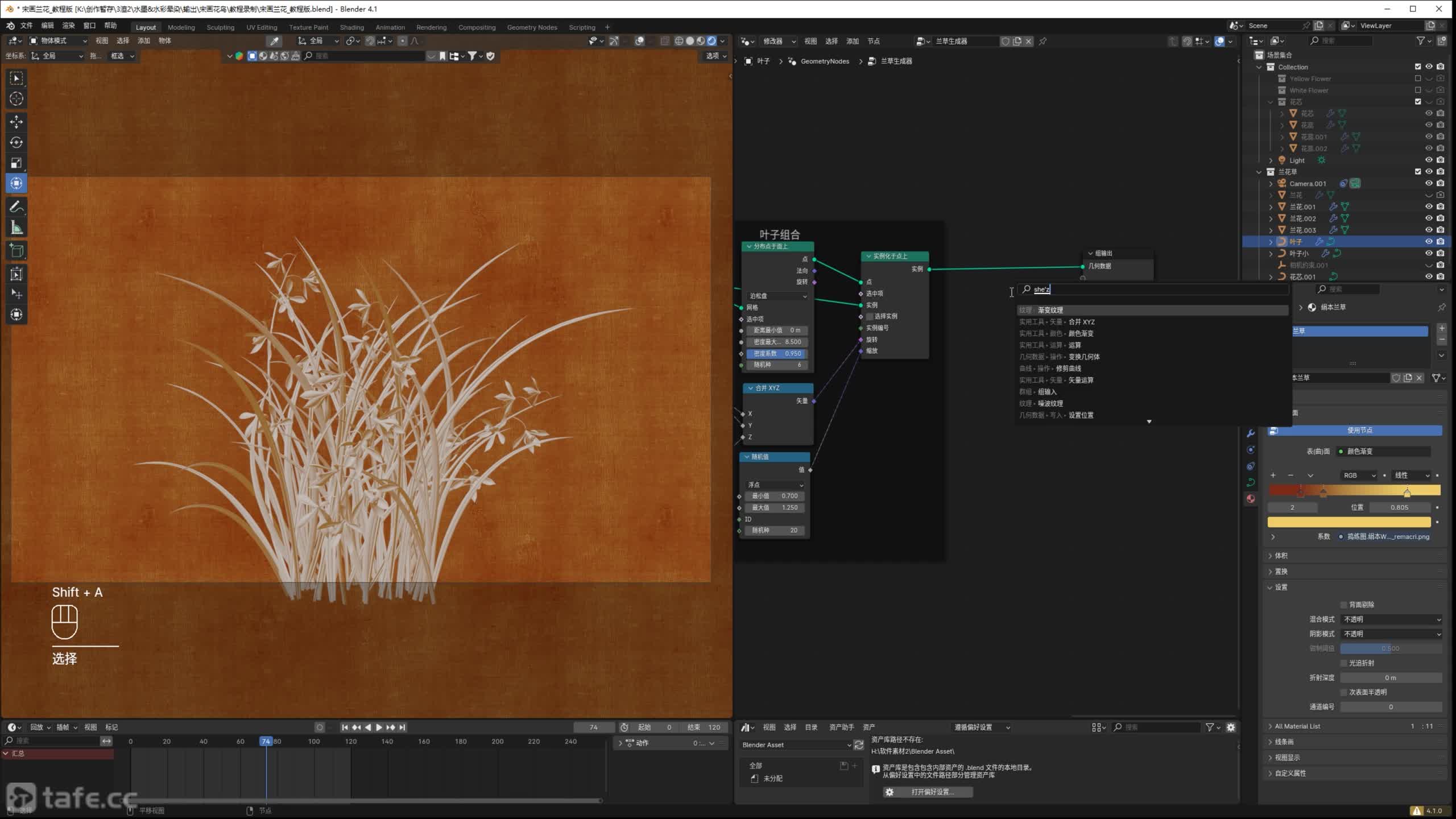The width and height of the screenshot is (1456, 819).
Task: Choose the Annotate pencil tool
Action: coord(16,207)
